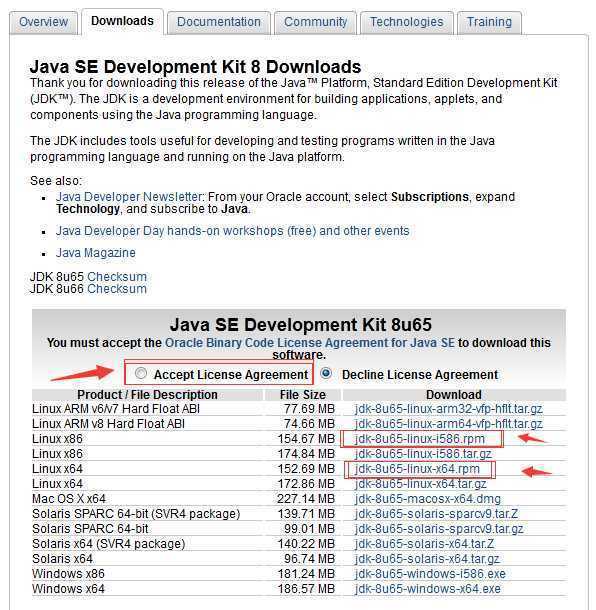The width and height of the screenshot is (596, 610).
Task: Select the Linux ARM v6/v7 Hard Float ABI row text
Action: [116, 409]
